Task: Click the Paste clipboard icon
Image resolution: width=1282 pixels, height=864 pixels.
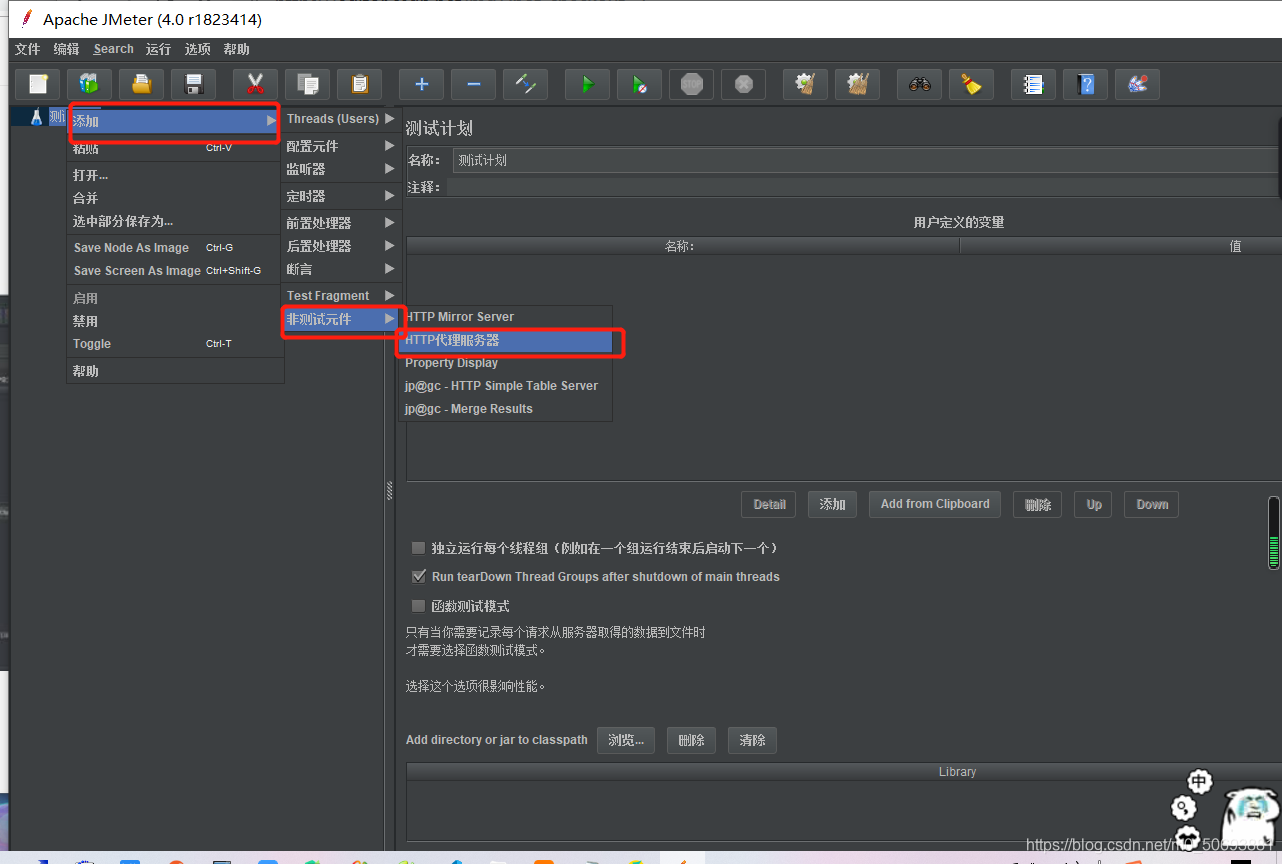Action: (360, 84)
